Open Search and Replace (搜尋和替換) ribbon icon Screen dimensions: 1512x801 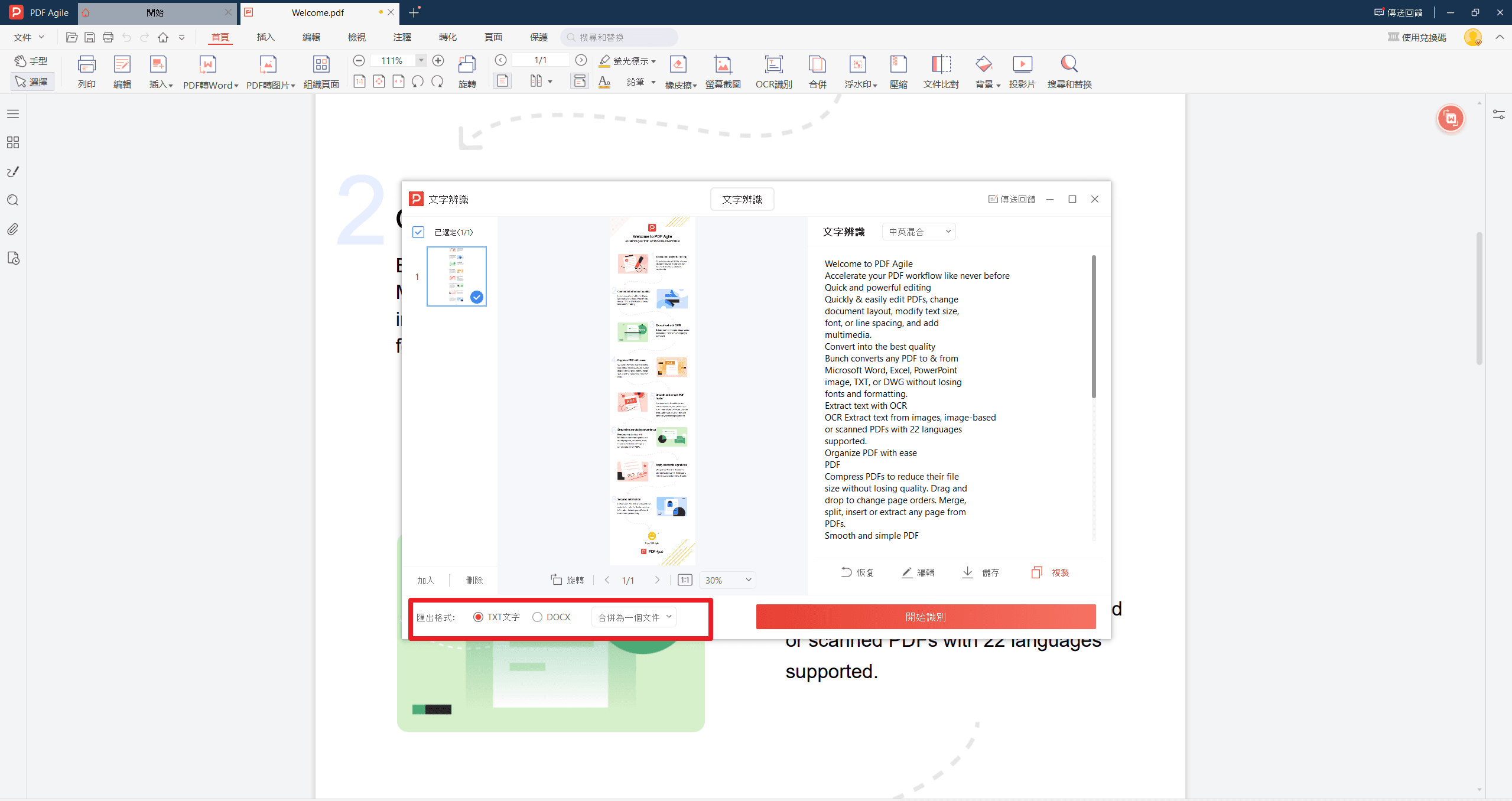click(x=1069, y=72)
